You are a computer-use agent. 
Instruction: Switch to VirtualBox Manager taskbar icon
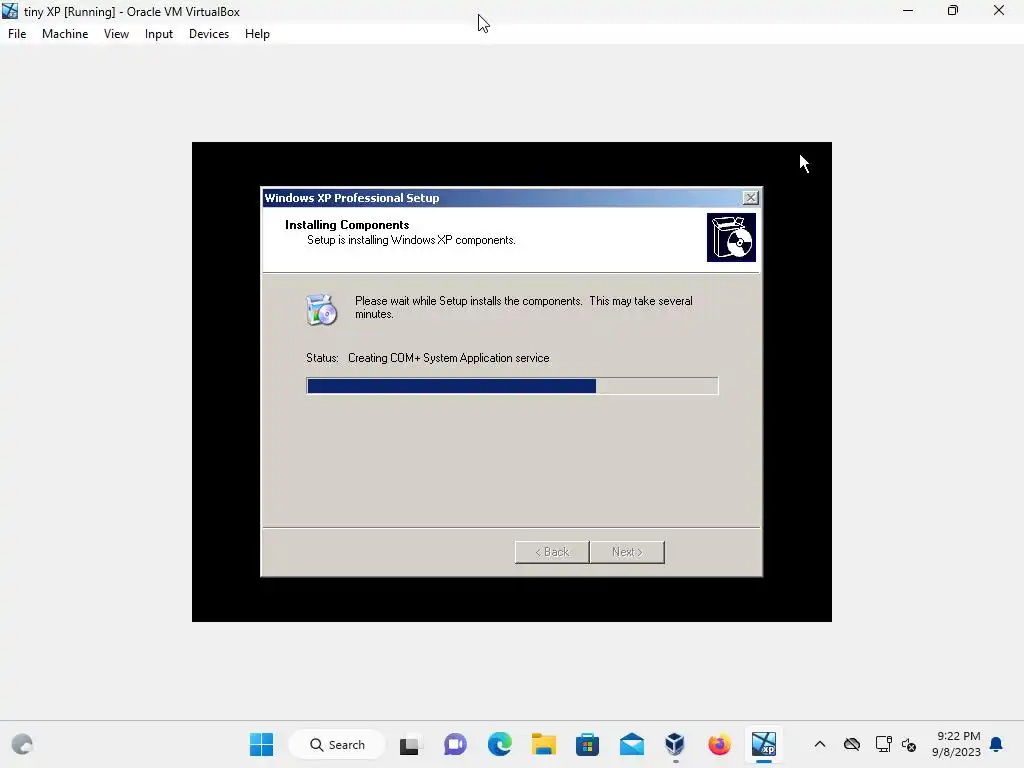(x=675, y=744)
